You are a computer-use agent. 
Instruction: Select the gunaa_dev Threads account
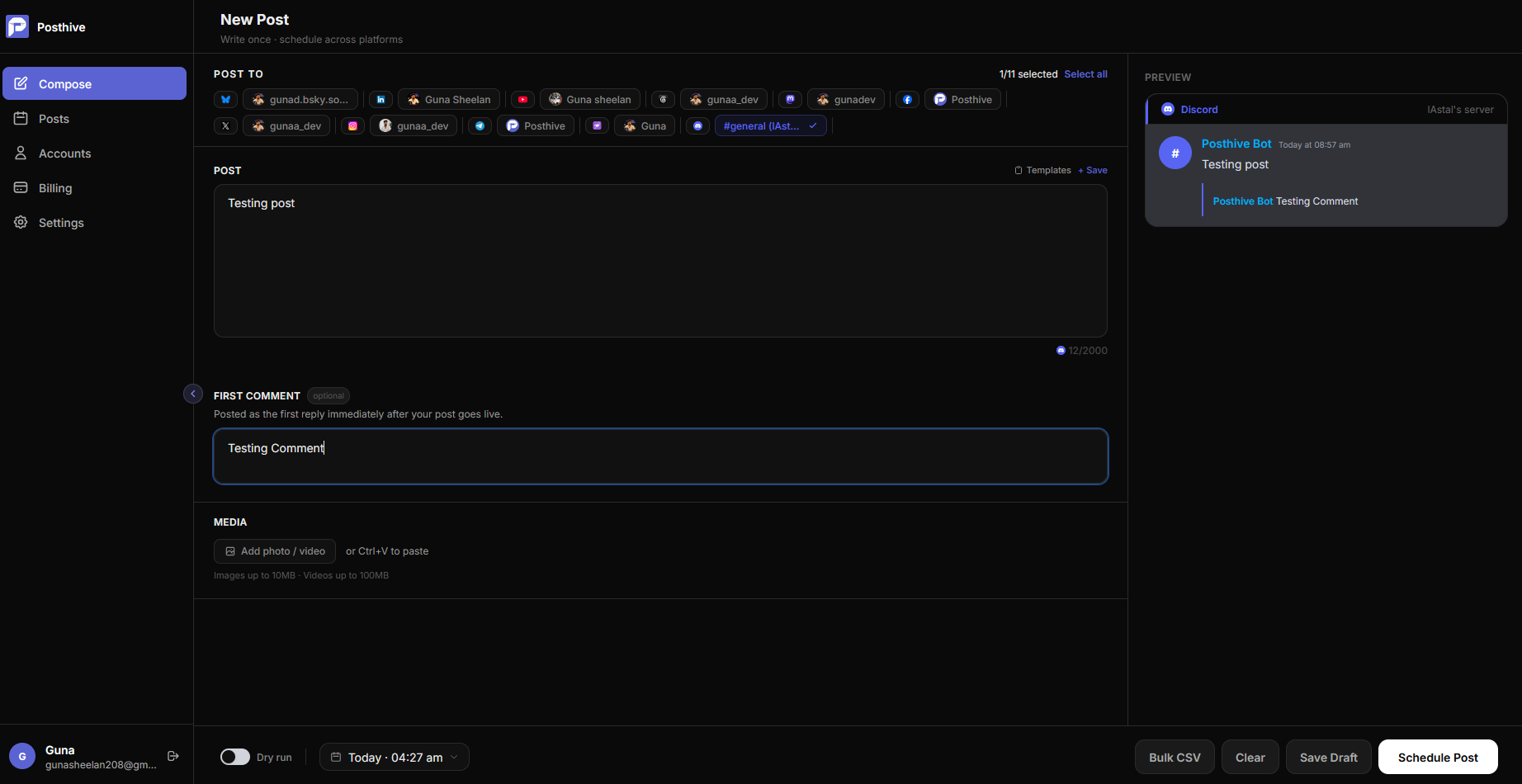coord(724,100)
